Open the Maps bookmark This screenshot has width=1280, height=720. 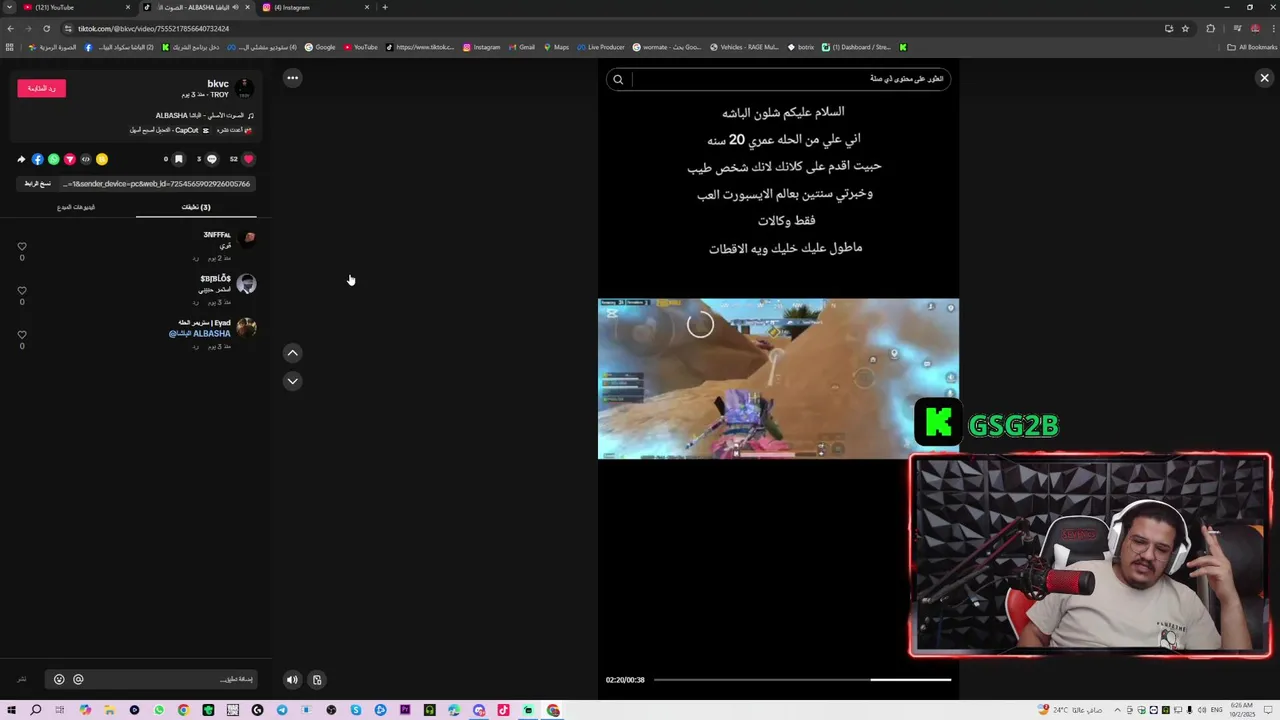(x=555, y=47)
